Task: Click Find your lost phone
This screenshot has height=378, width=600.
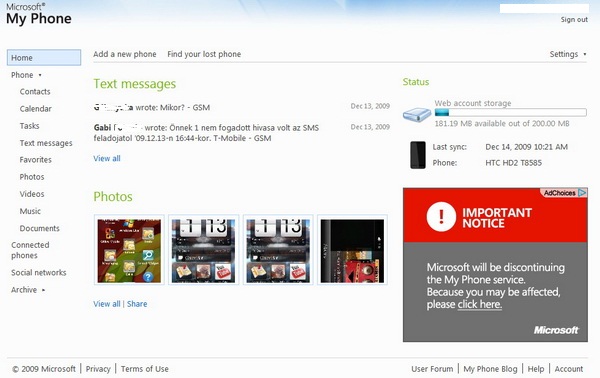Action: pos(204,54)
